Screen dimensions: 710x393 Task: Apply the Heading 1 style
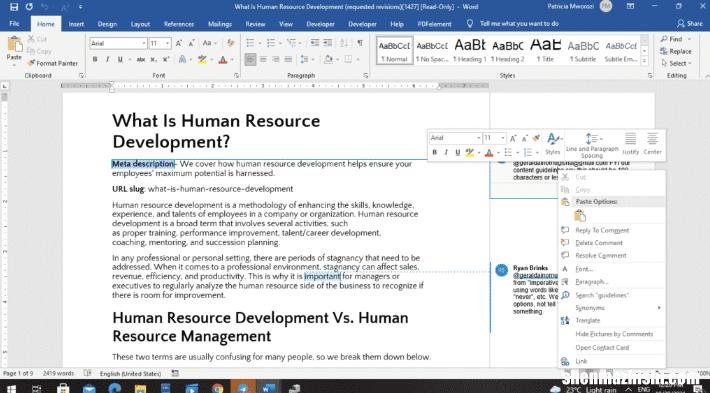(x=470, y=50)
